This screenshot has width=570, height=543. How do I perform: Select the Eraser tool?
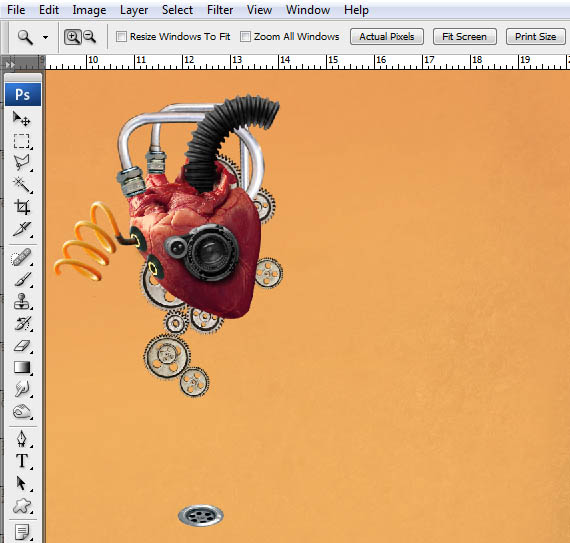pyautogui.click(x=22, y=345)
